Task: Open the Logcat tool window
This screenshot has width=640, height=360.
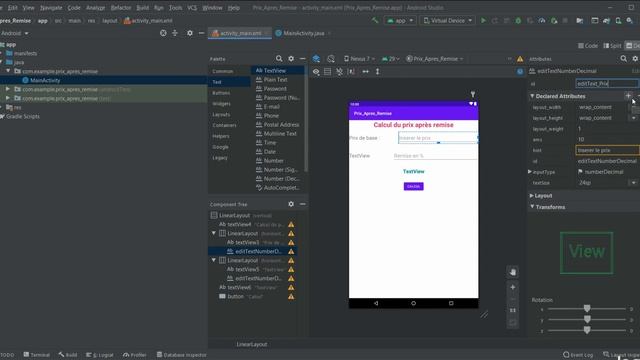Action: [x=100, y=355]
